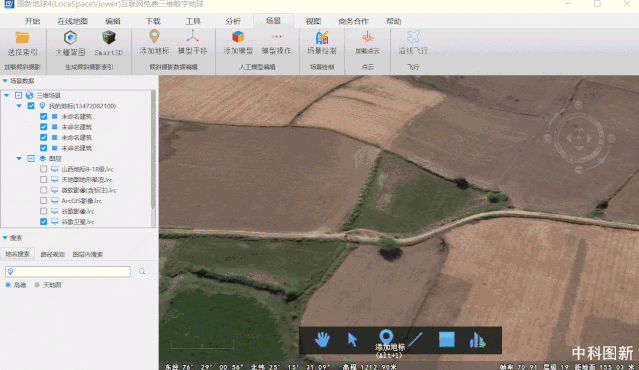The height and width of the screenshot is (370, 639).
Task: Launch 沿线飞行 airplane tool
Action: point(413,37)
